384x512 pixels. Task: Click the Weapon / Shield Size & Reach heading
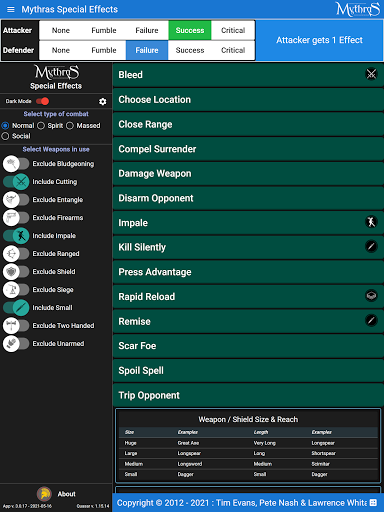coord(248,419)
